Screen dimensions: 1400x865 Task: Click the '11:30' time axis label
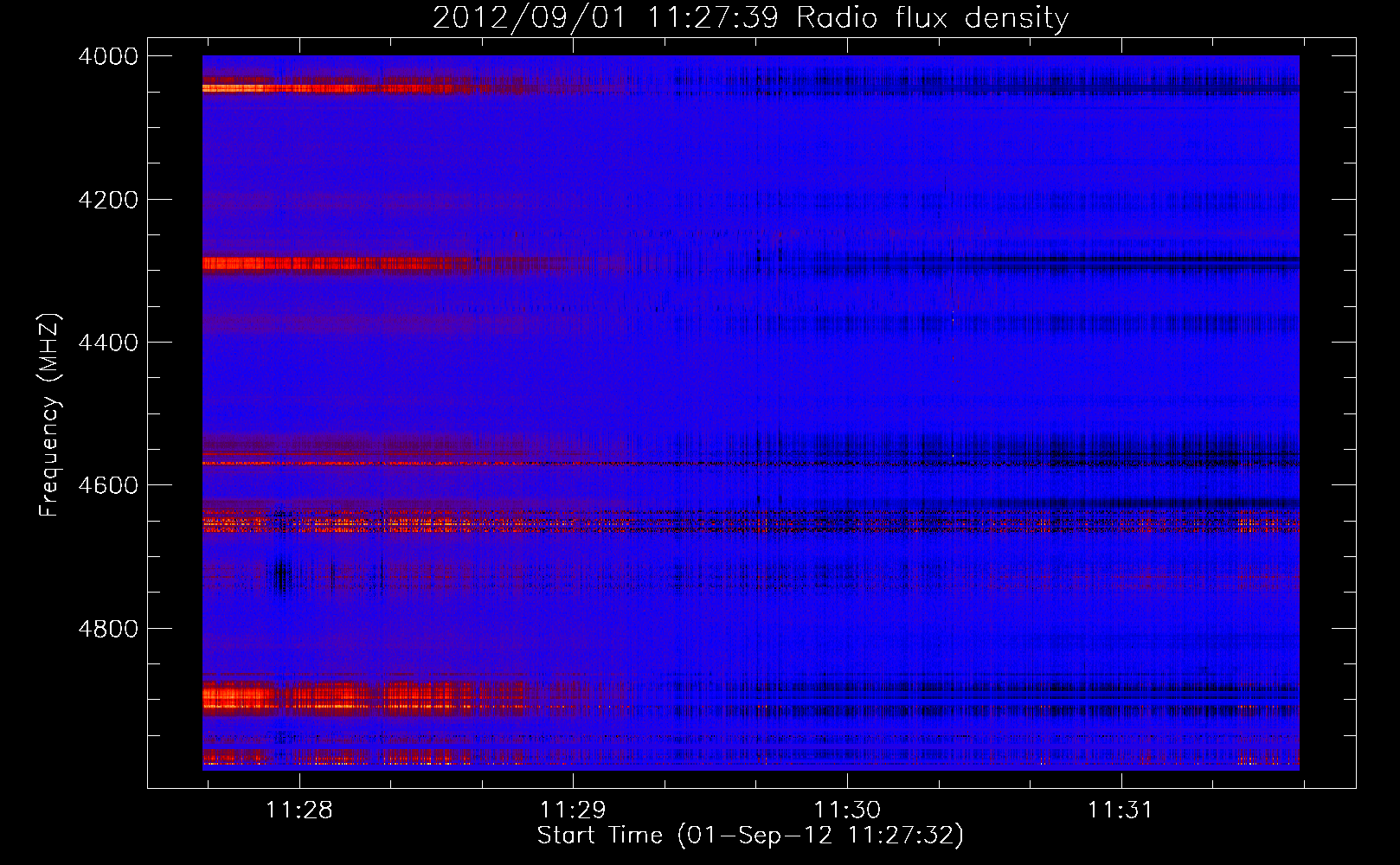pos(847,811)
